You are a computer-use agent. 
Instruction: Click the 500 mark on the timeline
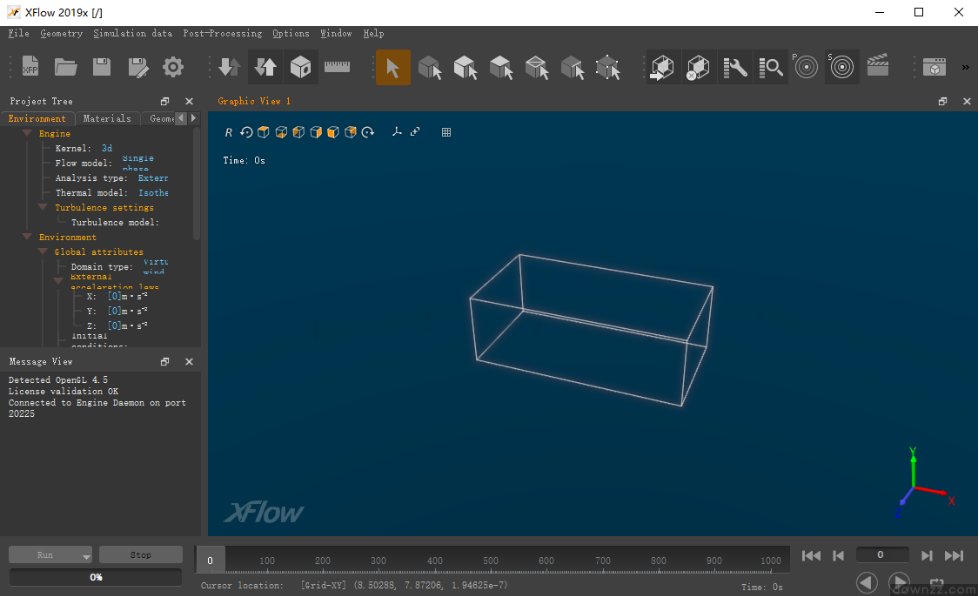[490, 561]
